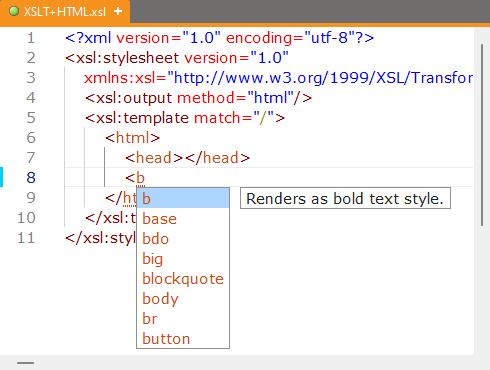Choose 'big' from the autocomplete list
This screenshot has height=370, width=490.
[183, 259]
